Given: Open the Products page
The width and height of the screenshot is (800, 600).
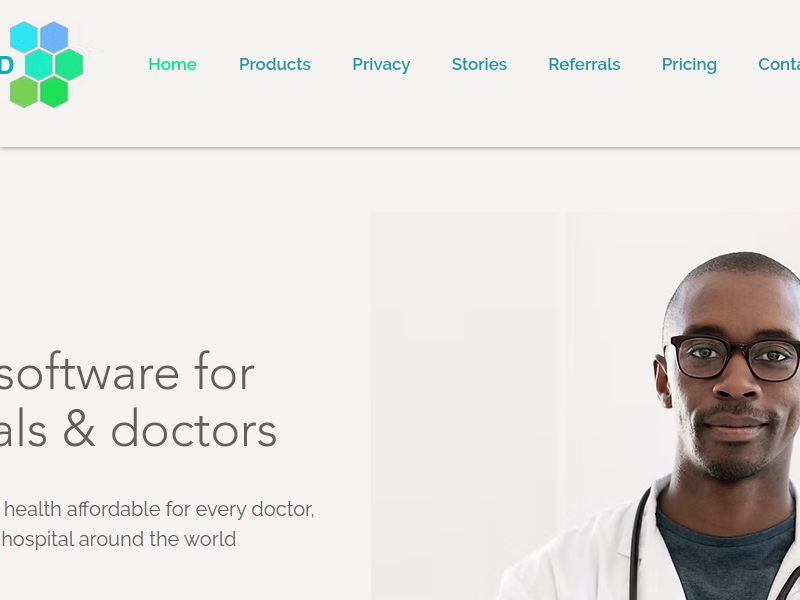Looking at the screenshot, I should (275, 64).
